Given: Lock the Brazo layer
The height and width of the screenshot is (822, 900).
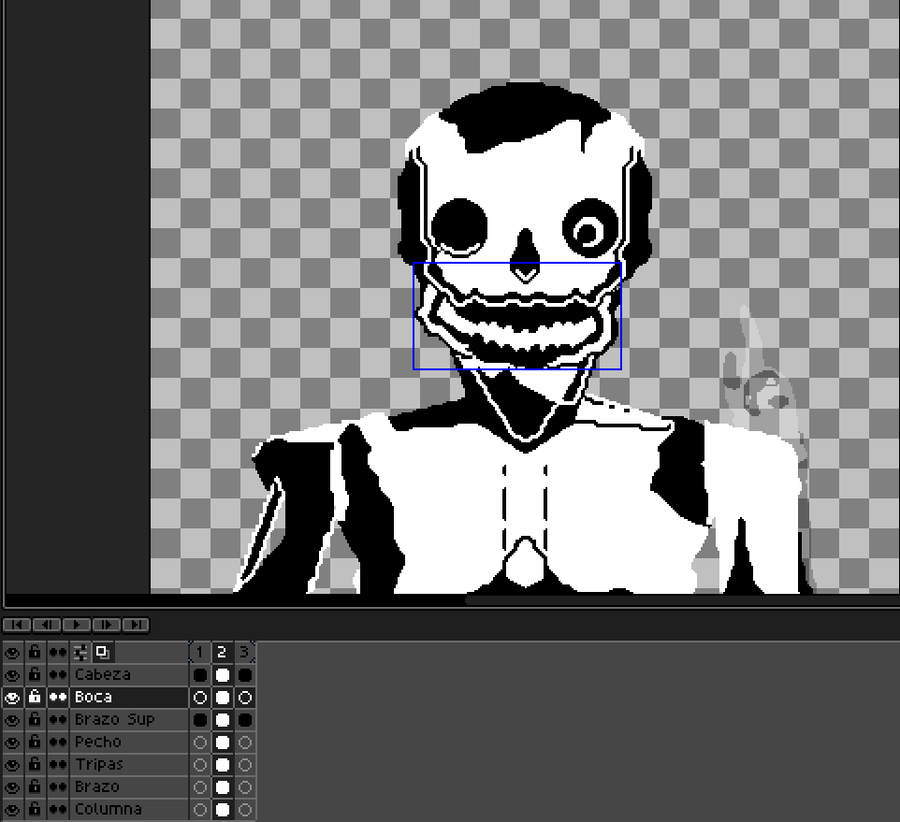Looking at the screenshot, I should (34, 786).
